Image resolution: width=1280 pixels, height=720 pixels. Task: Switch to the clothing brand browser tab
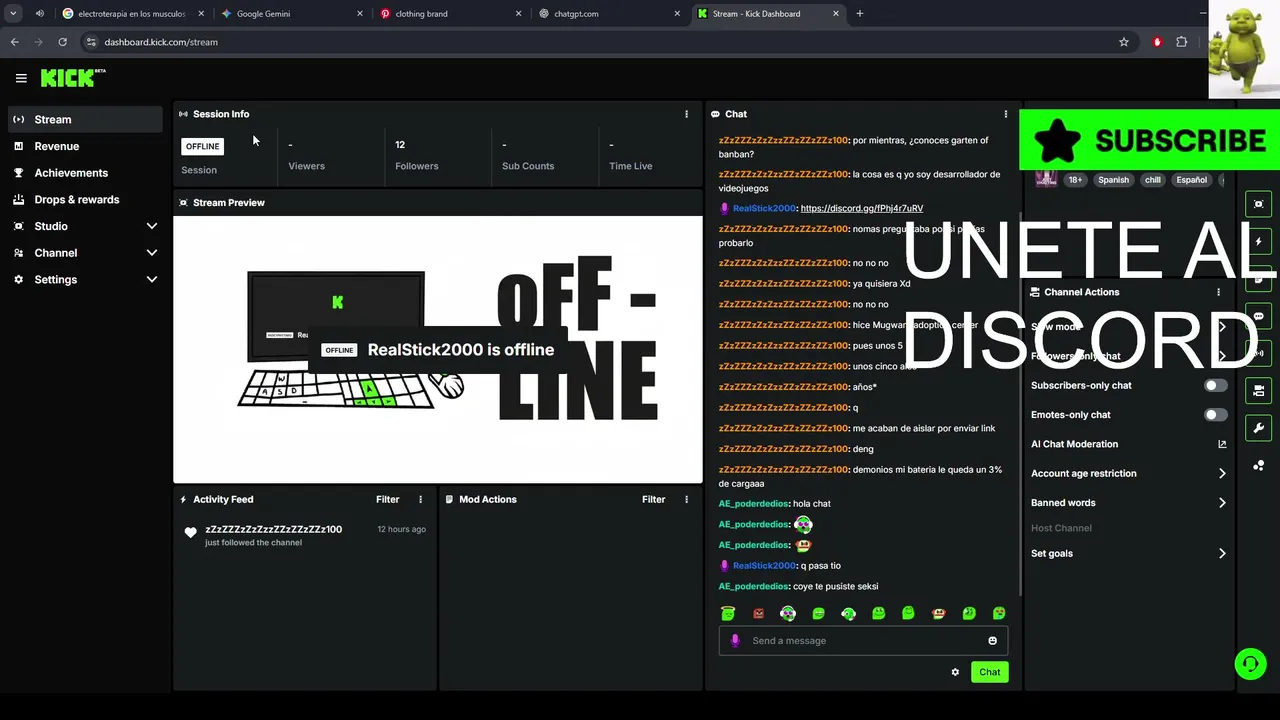point(449,14)
